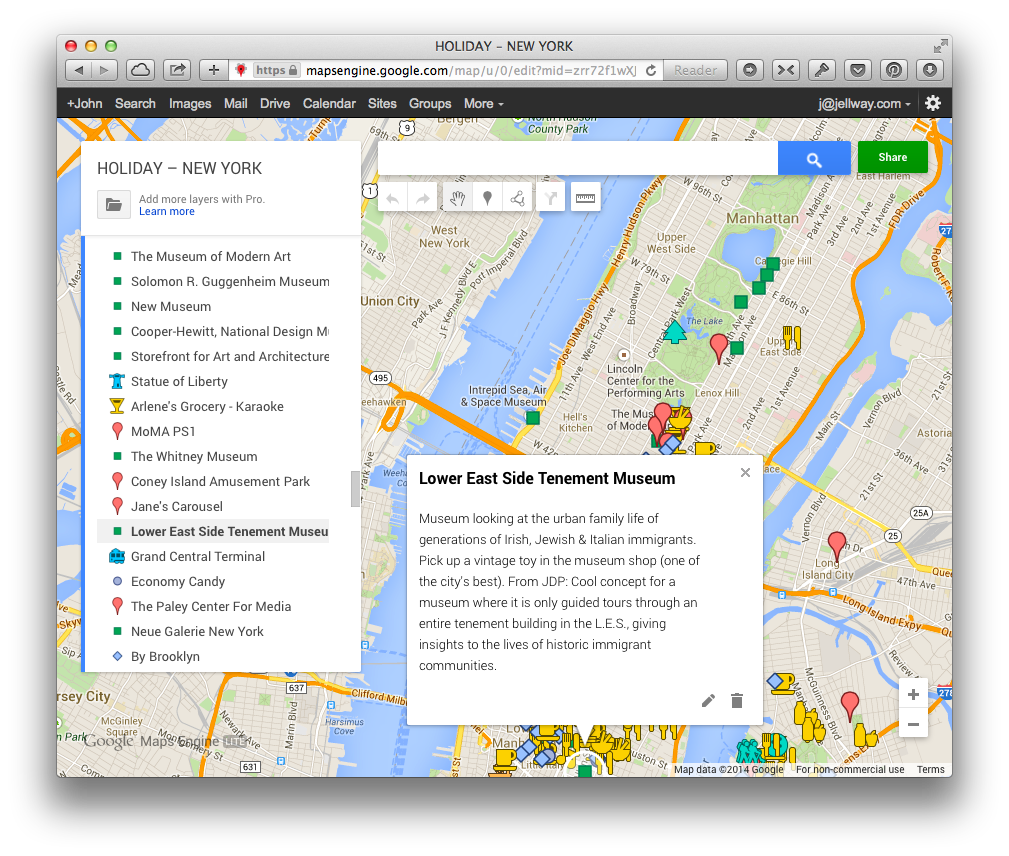Viewport: 1009px width, 856px height.
Task: Select Storefront for Art and Architecture
Action: [230, 357]
